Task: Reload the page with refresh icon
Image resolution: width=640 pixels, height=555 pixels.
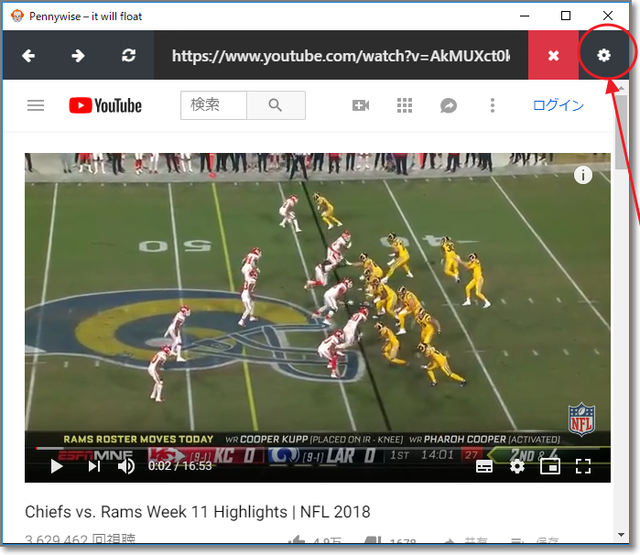Action: point(128,56)
